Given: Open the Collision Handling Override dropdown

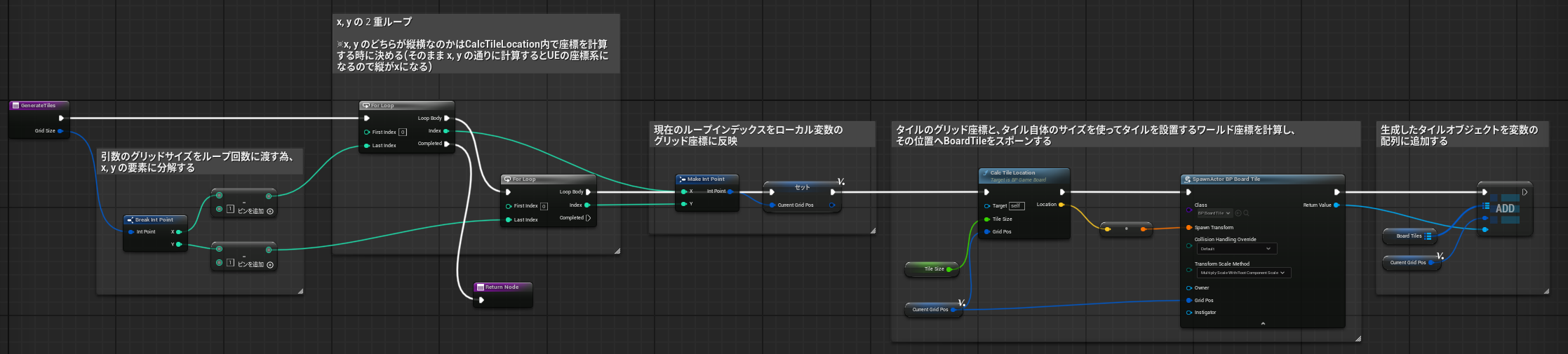Looking at the screenshot, I should [1237, 249].
